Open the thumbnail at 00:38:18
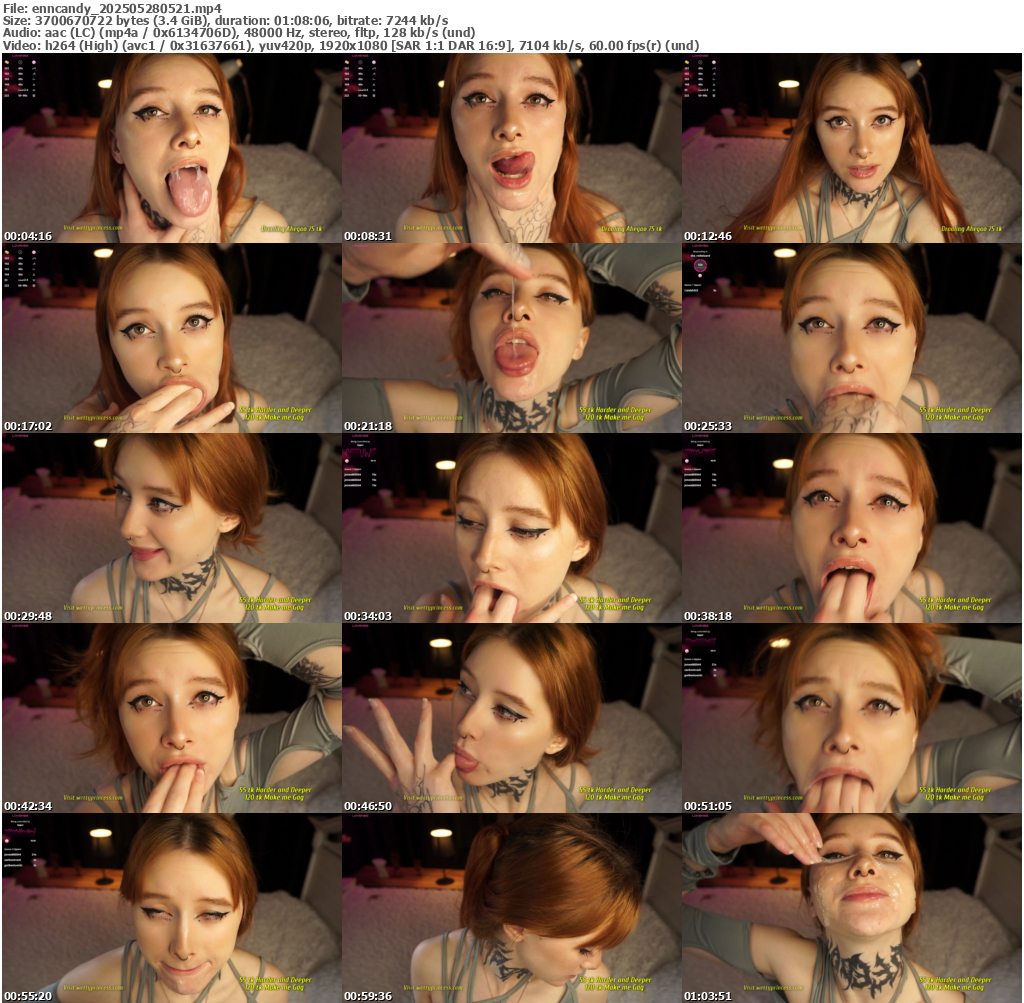This screenshot has height=1003, width=1024. coord(851,528)
